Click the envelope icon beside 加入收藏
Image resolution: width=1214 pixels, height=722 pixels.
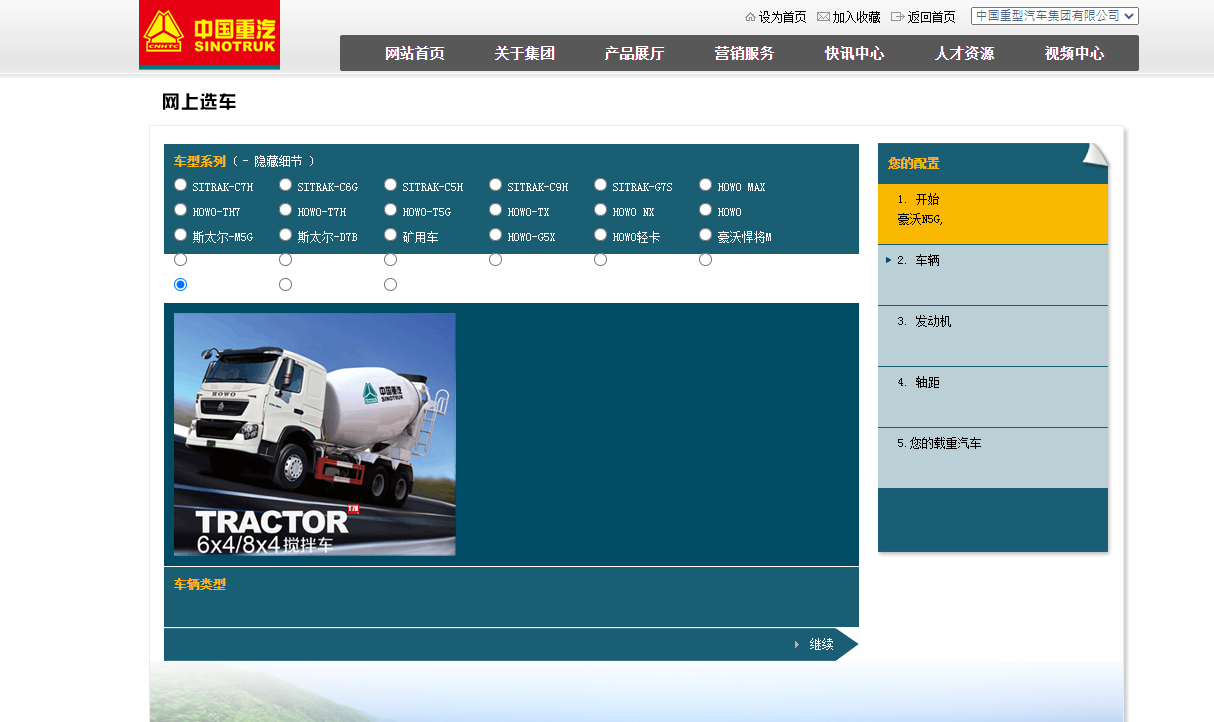tap(823, 17)
